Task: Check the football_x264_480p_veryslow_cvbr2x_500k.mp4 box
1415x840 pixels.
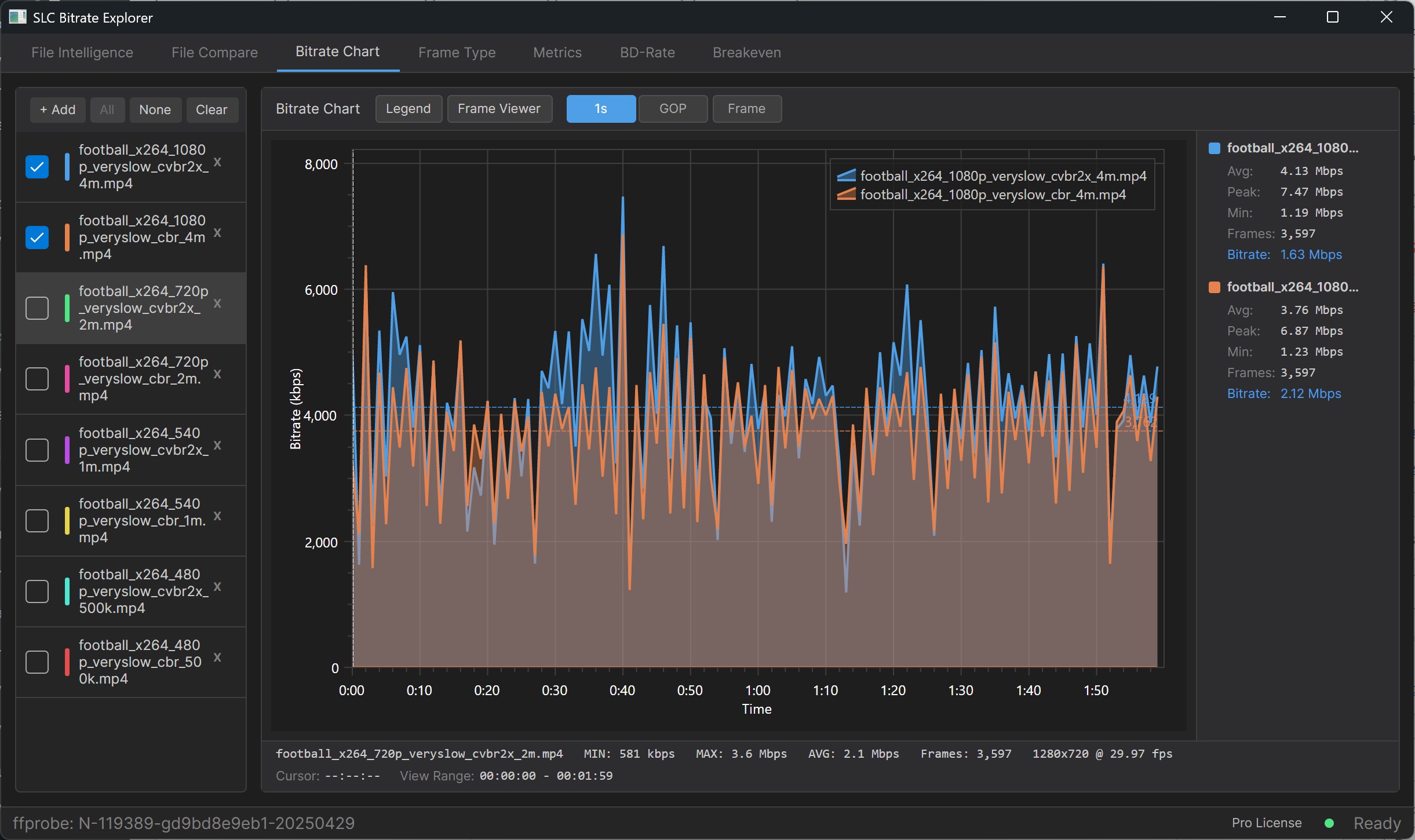Action: click(37, 591)
